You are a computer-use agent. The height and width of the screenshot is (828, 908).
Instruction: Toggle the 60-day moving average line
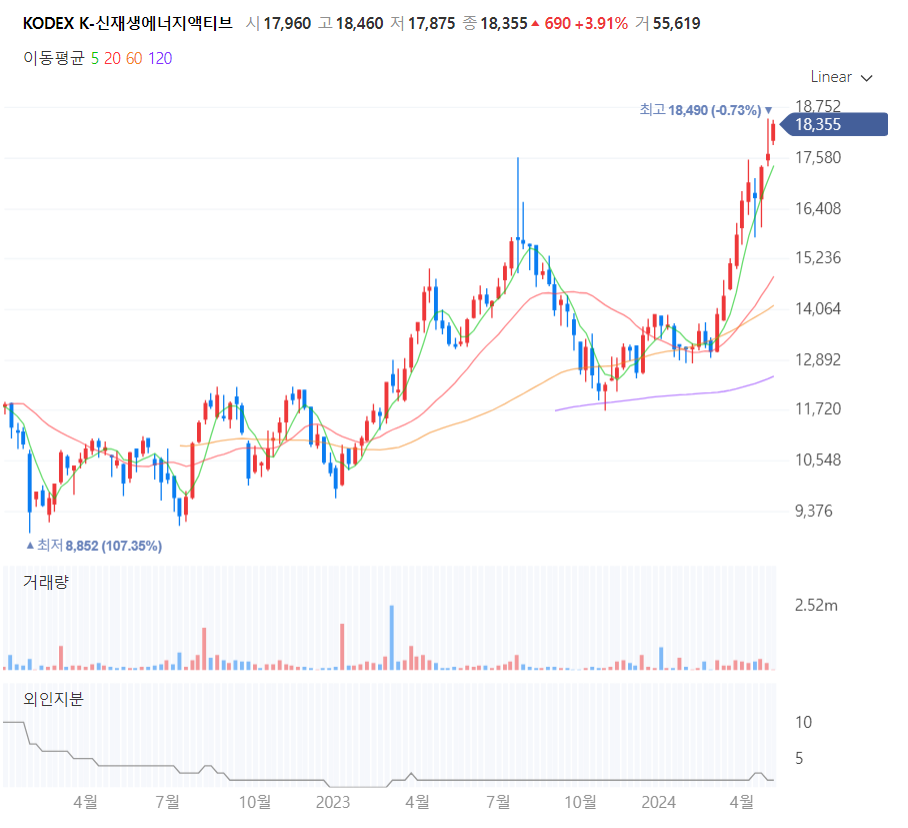point(134,58)
